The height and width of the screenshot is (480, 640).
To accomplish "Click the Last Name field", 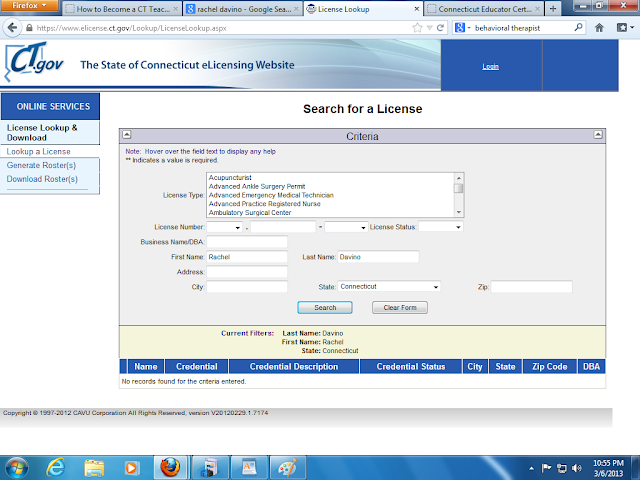I will point(378,257).
